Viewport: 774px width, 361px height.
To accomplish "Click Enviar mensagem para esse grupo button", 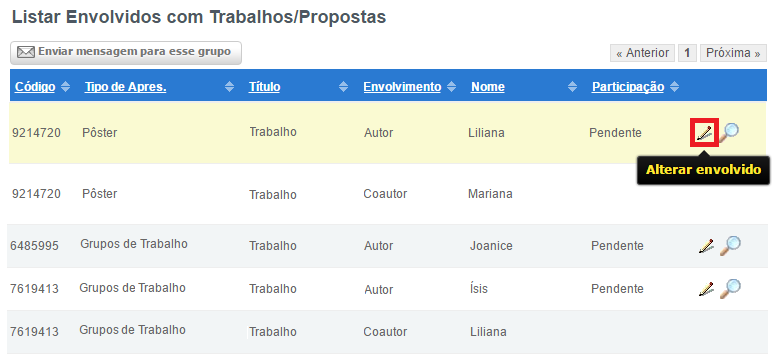I will click(126, 52).
